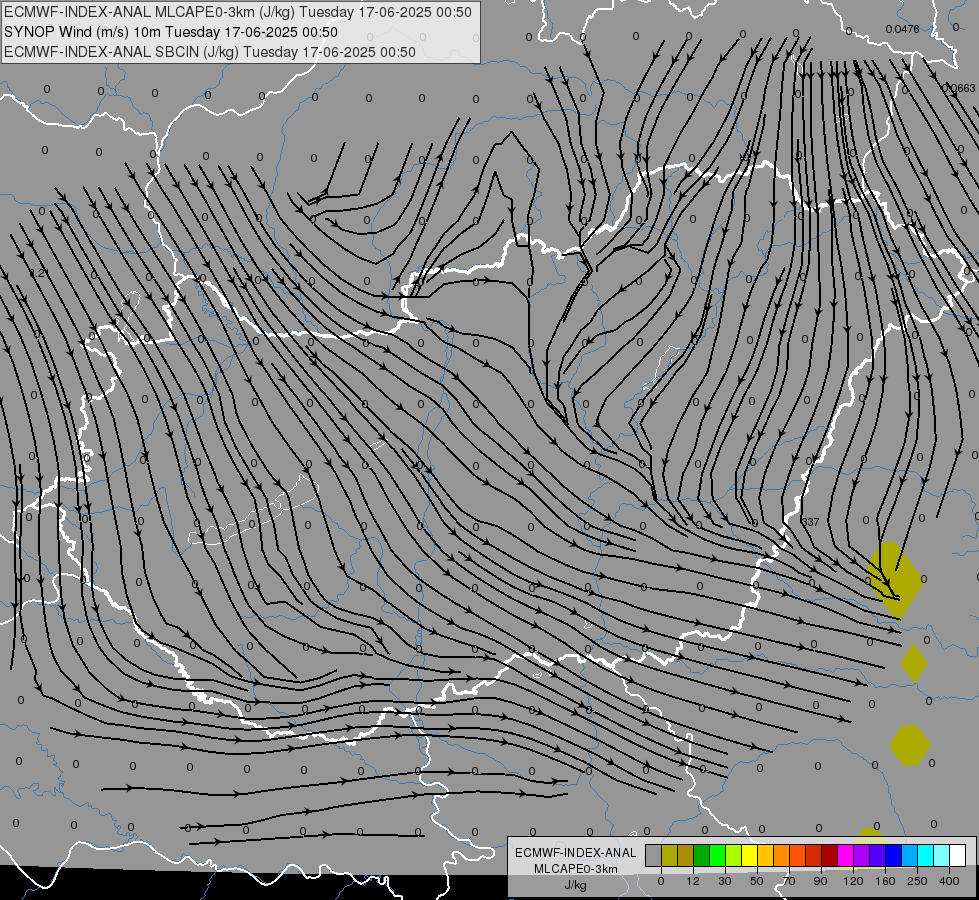Viewport: 979px width, 900px height.
Task: Click the 120 tick label in legend
Action: 854,881
